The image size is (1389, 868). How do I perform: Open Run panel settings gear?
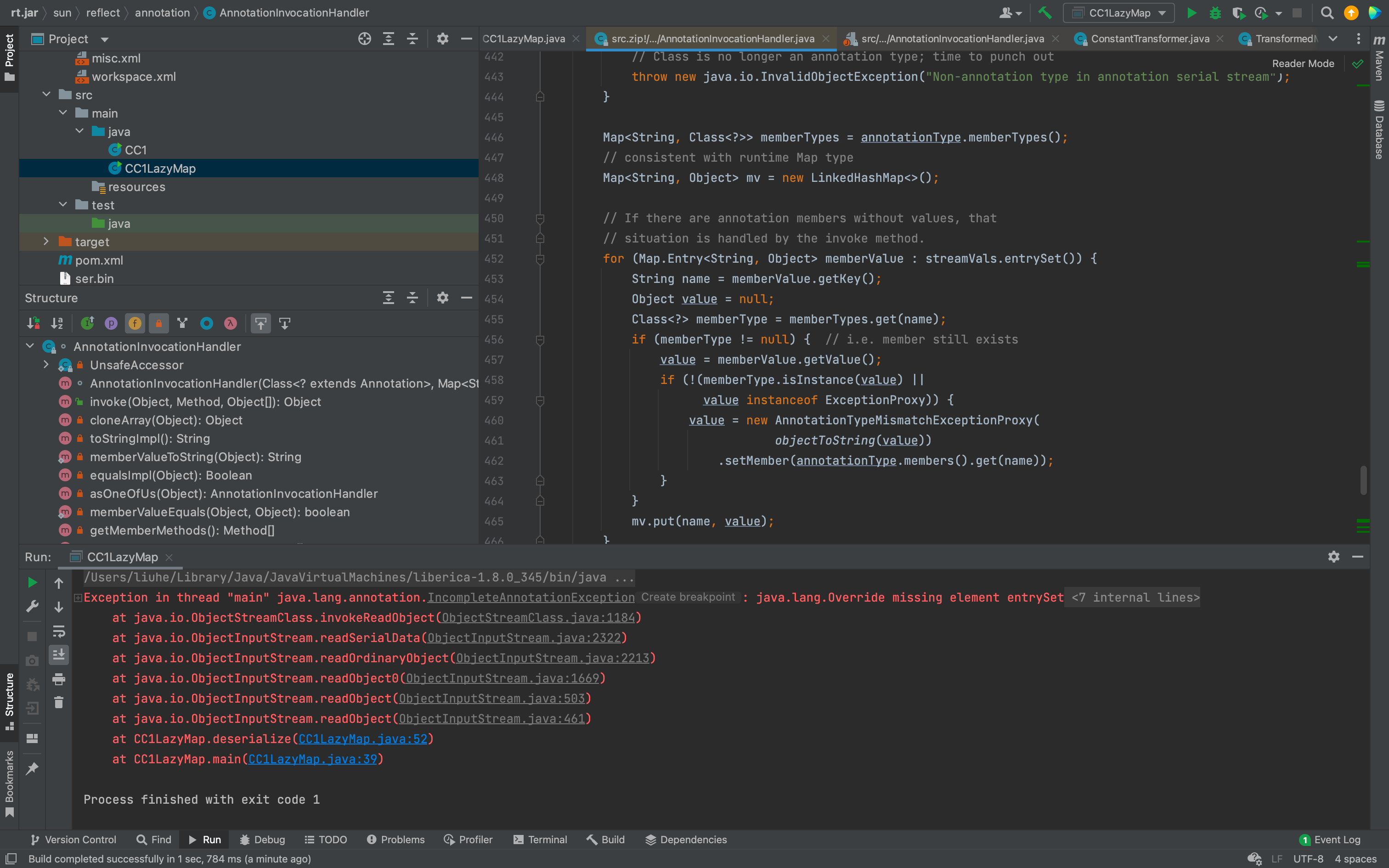click(1333, 556)
